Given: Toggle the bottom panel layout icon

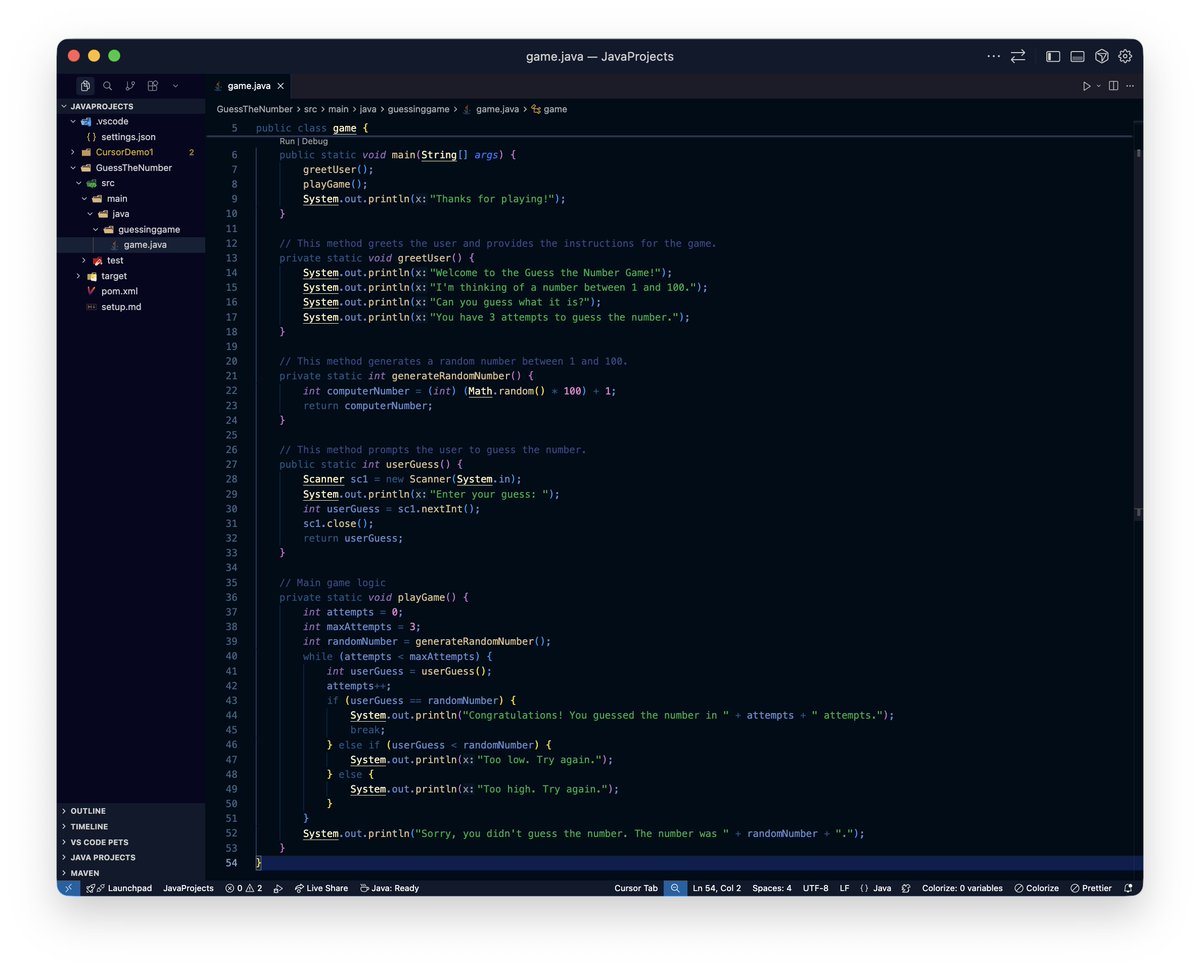Looking at the screenshot, I should tap(1078, 56).
